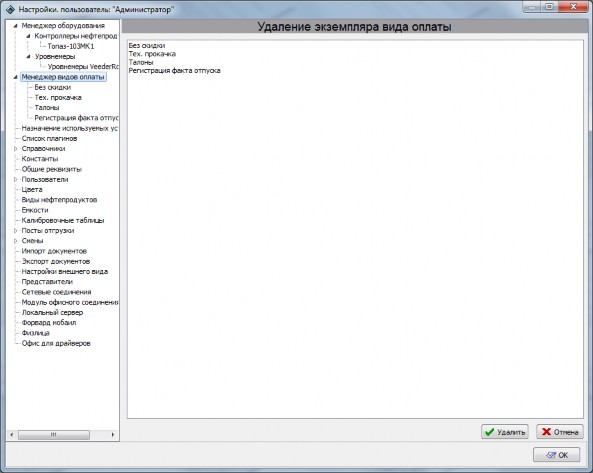593x473 pixels.
Task: Collapse the Менеджер видов оплаты node
Action: (x=16, y=77)
